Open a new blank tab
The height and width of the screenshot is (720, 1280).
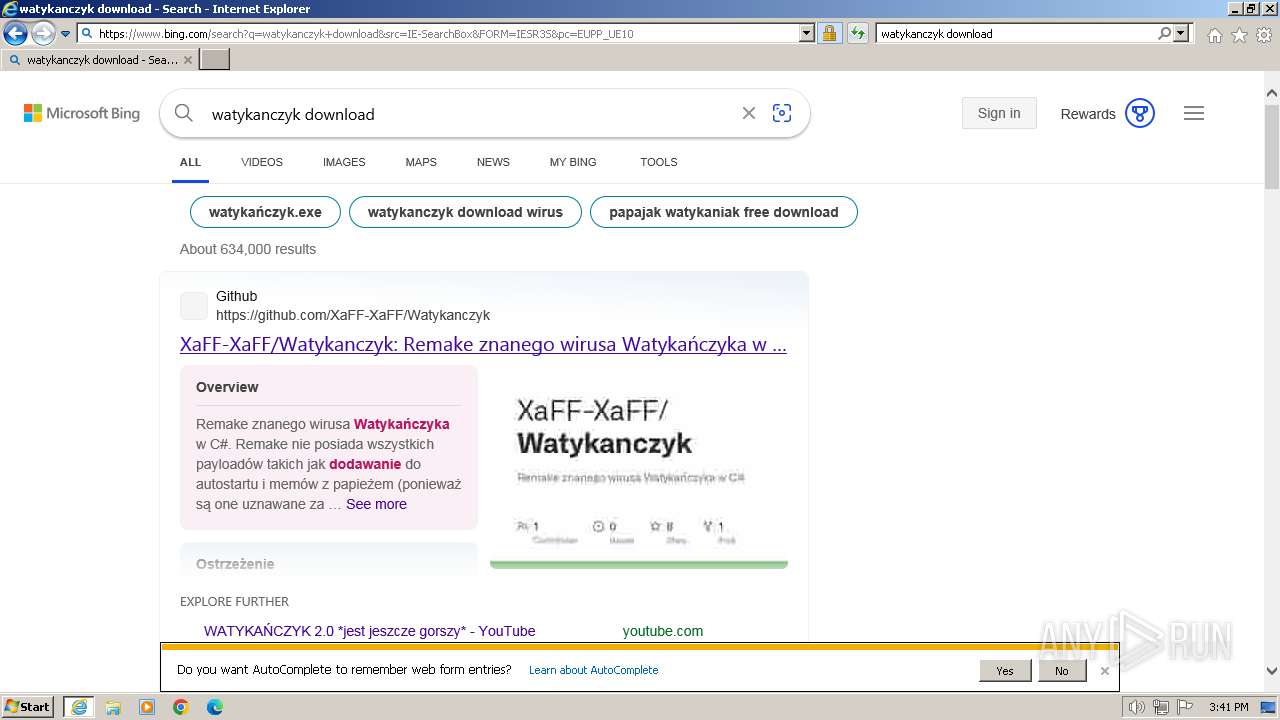(215, 60)
